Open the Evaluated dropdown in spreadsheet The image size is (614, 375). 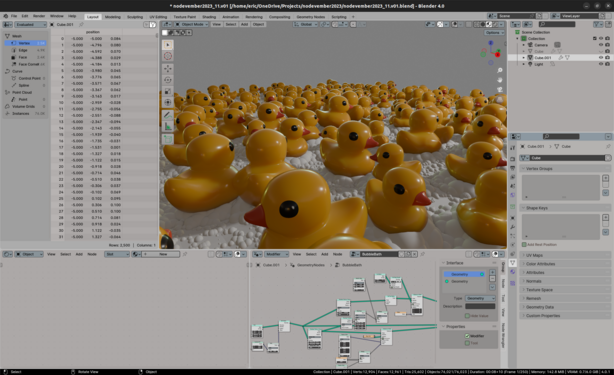30,24
